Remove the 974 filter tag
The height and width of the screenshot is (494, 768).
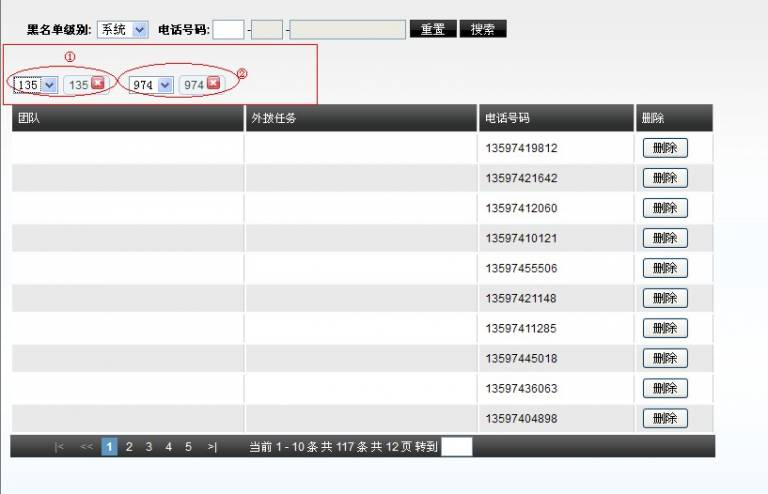click(x=213, y=84)
